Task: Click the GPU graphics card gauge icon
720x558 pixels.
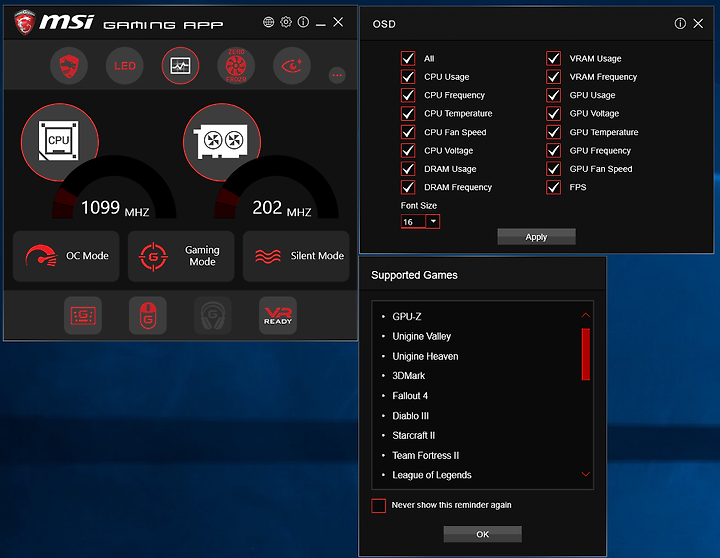Action: coord(222,142)
